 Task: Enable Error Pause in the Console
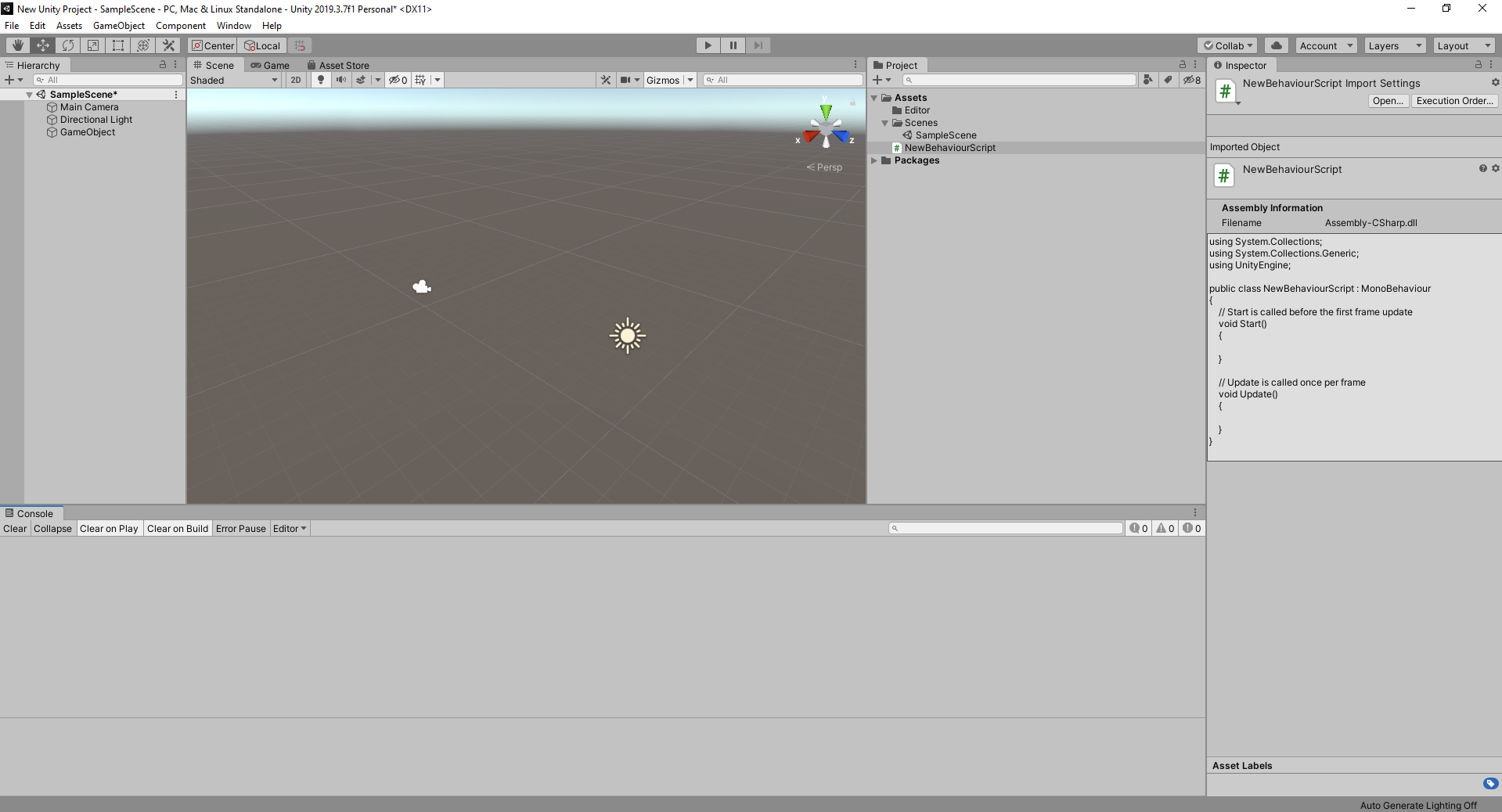[x=240, y=528]
